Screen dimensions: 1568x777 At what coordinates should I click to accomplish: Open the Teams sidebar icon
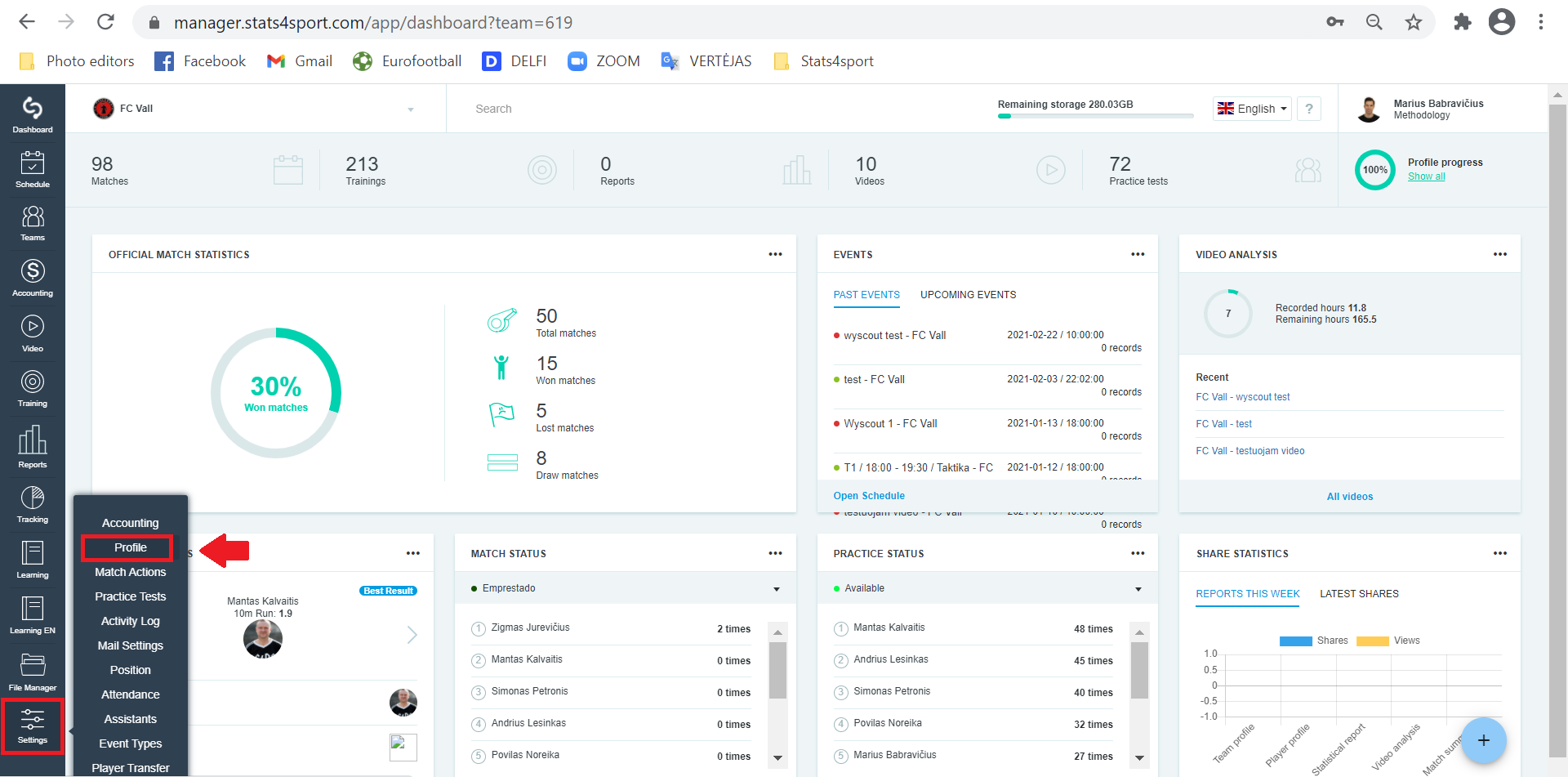pyautogui.click(x=33, y=223)
